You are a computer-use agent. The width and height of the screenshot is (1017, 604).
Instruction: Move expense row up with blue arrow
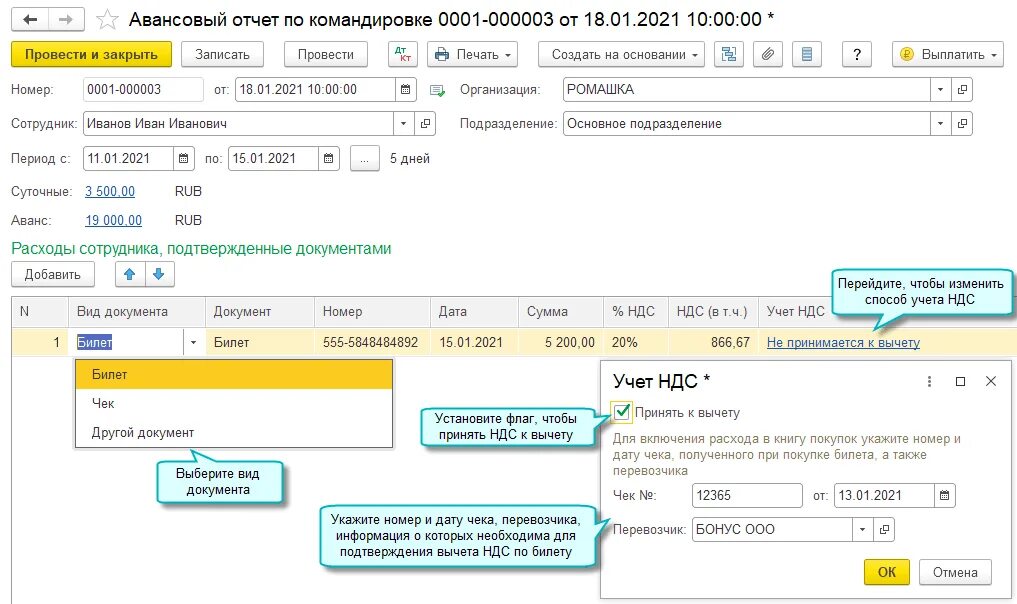point(130,274)
